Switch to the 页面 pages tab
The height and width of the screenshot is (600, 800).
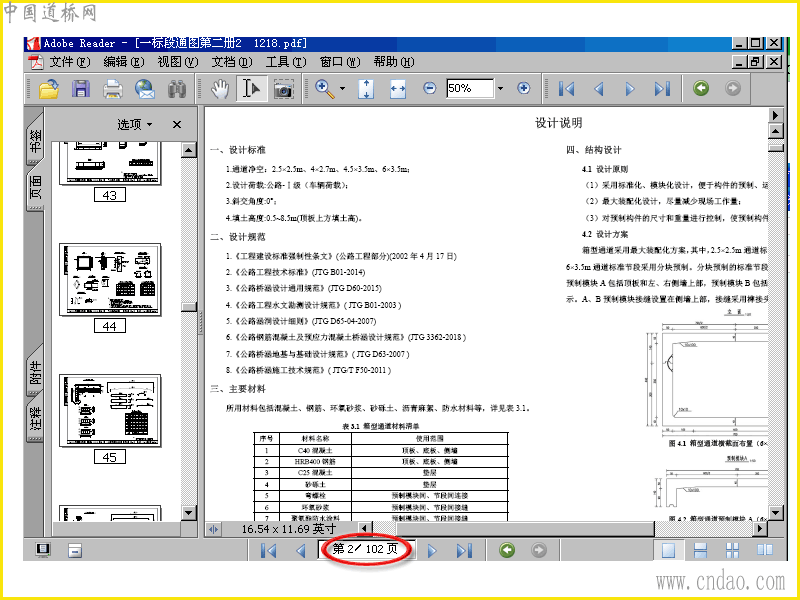click(35, 187)
